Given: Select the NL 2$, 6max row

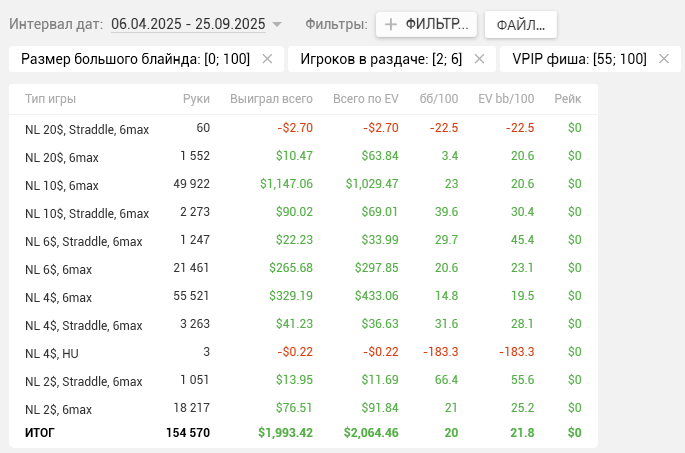Looking at the screenshot, I should pyautogui.click(x=58, y=409).
